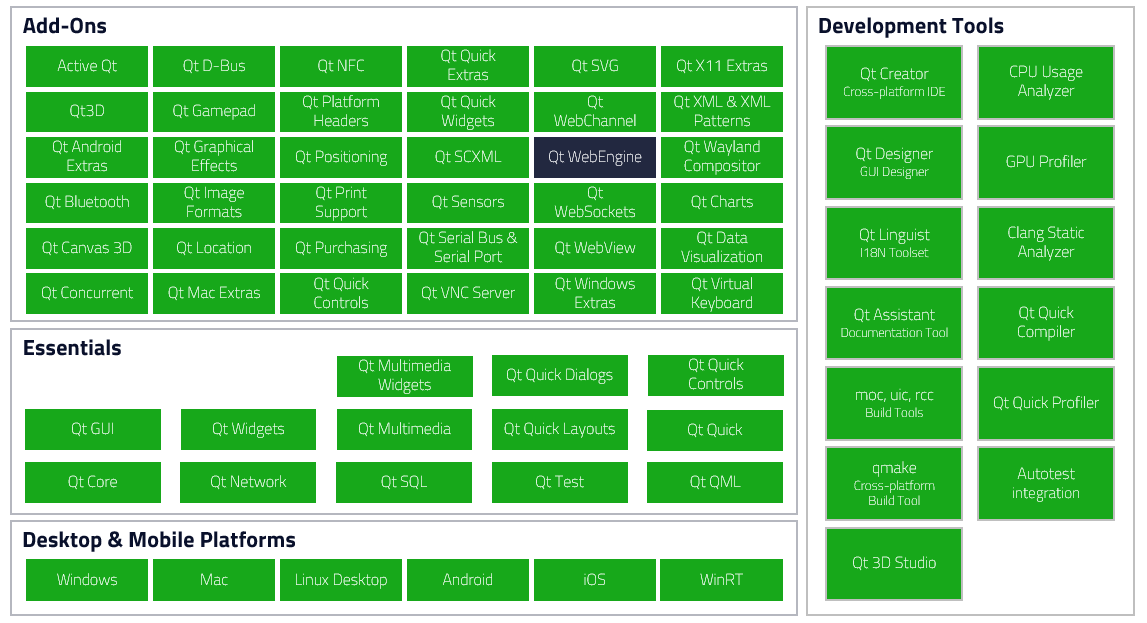Click the Qt Core module
This screenshot has width=1147, height=623.
(93, 482)
